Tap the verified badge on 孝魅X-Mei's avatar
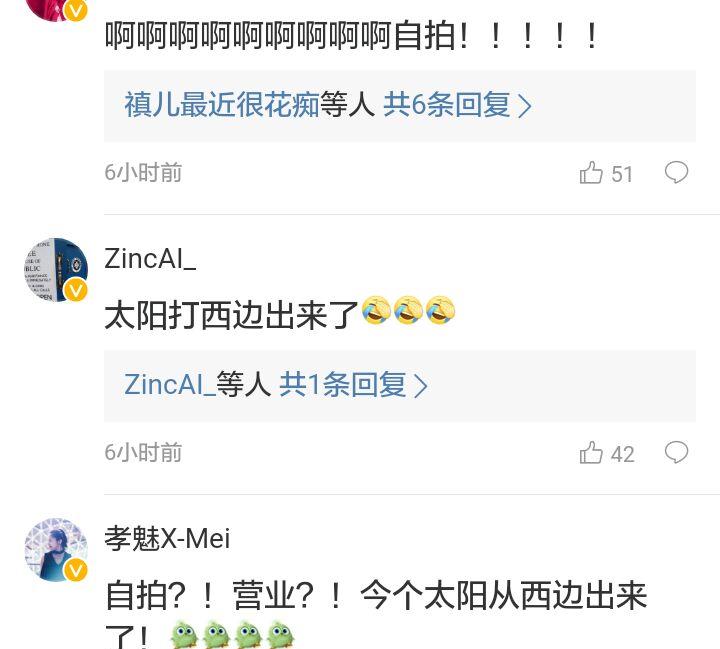 pos(75,570)
